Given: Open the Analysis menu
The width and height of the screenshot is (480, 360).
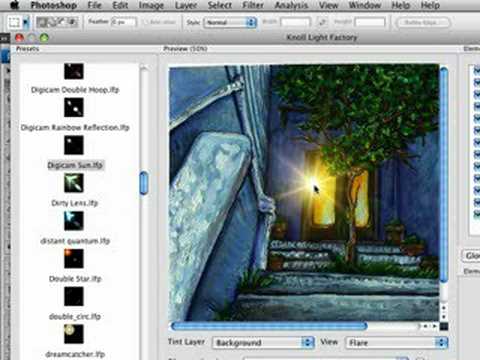Looking at the screenshot, I should [291, 5].
